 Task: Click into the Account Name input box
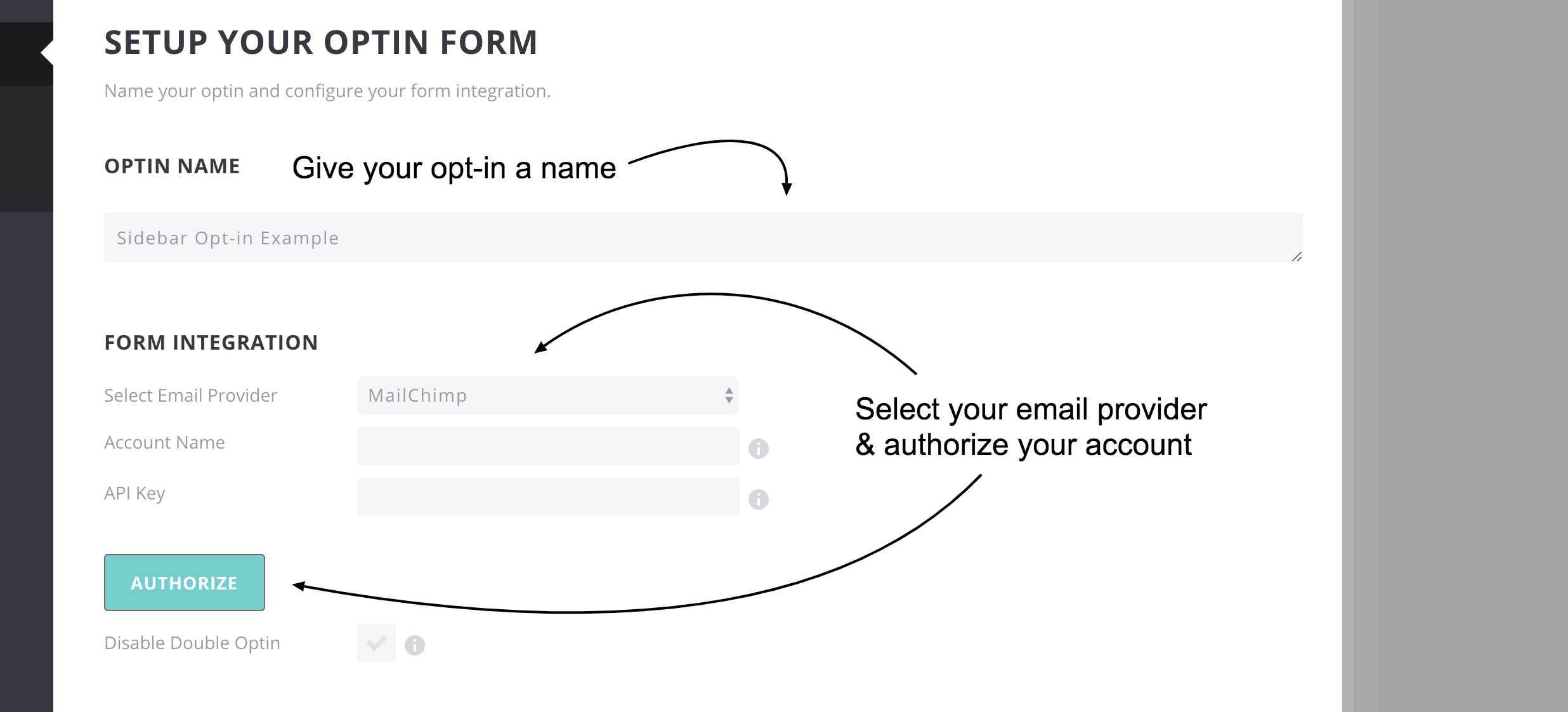point(548,446)
